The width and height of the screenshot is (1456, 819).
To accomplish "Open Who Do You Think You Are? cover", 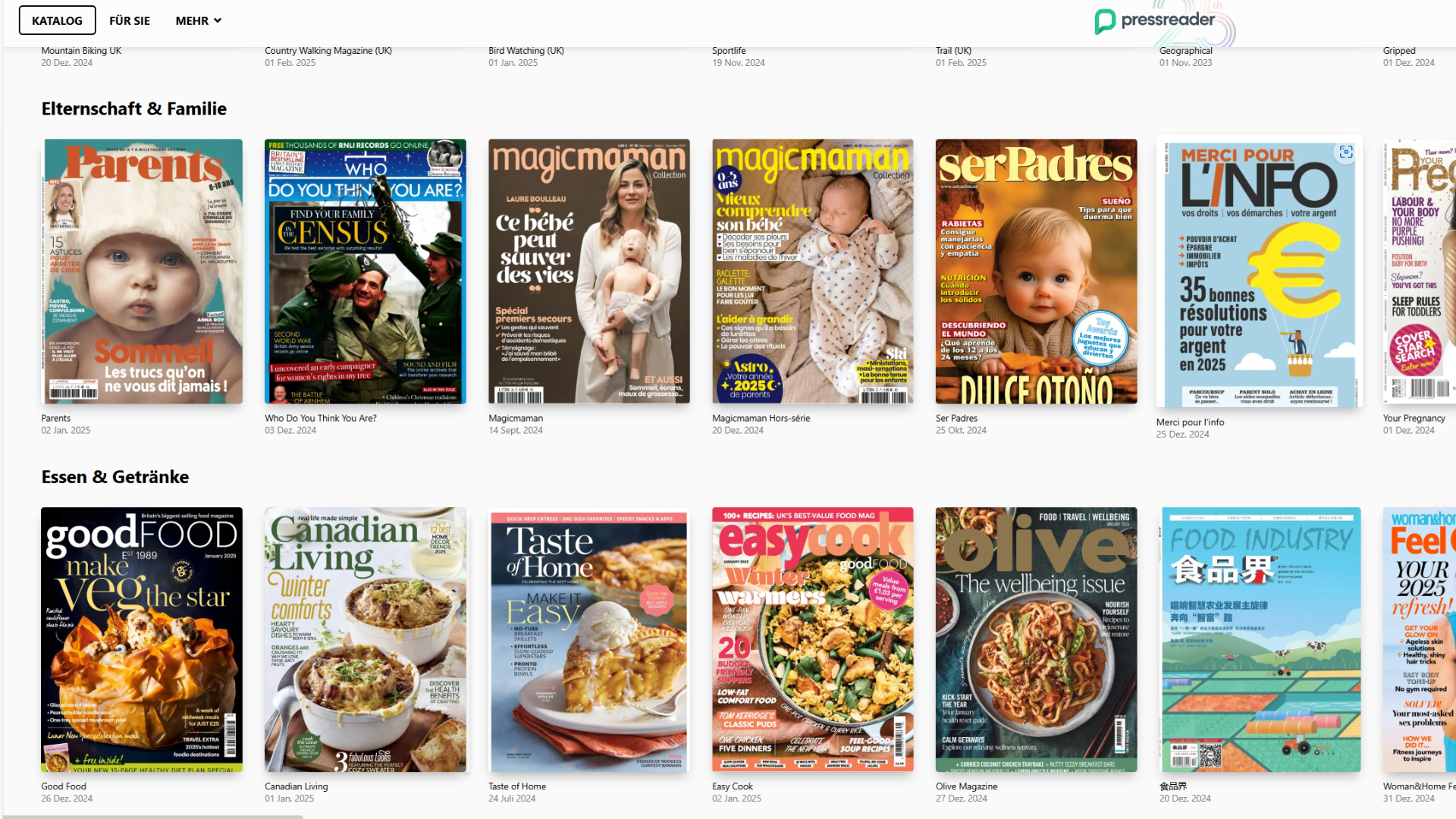I will point(365,271).
